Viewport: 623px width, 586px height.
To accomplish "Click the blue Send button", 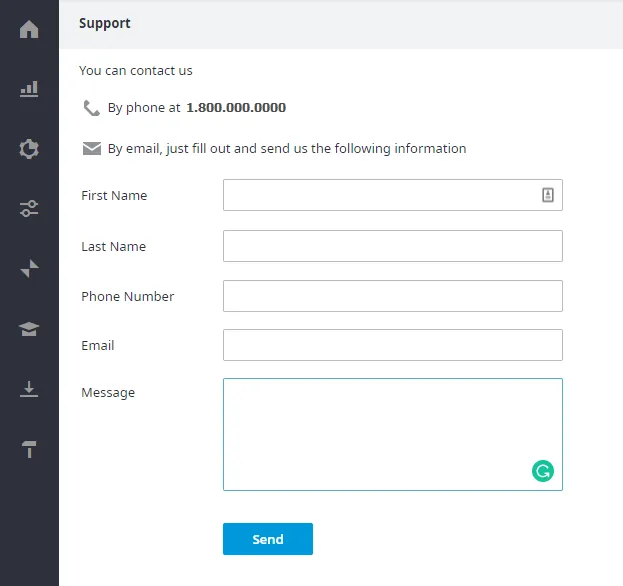I will [268, 539].
